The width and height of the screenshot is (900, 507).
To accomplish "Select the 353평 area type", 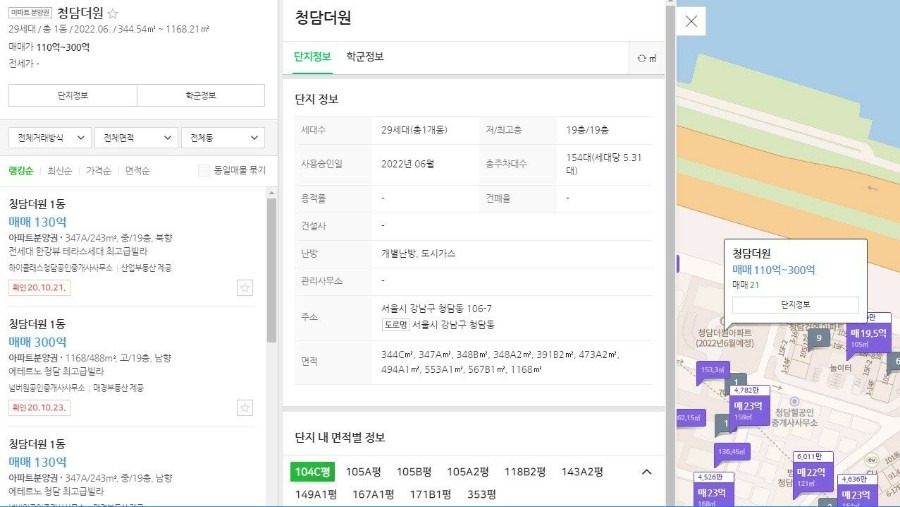I will click(x=482, y=494).
